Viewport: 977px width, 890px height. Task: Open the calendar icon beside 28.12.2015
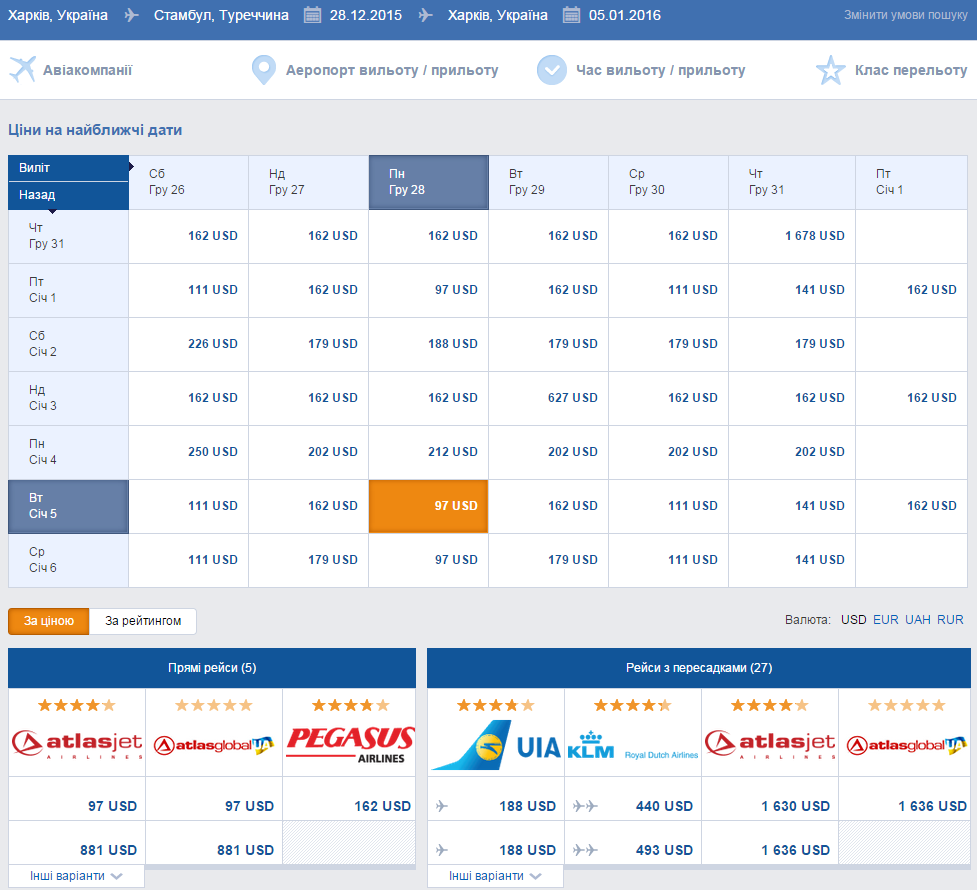click(312, 15)
